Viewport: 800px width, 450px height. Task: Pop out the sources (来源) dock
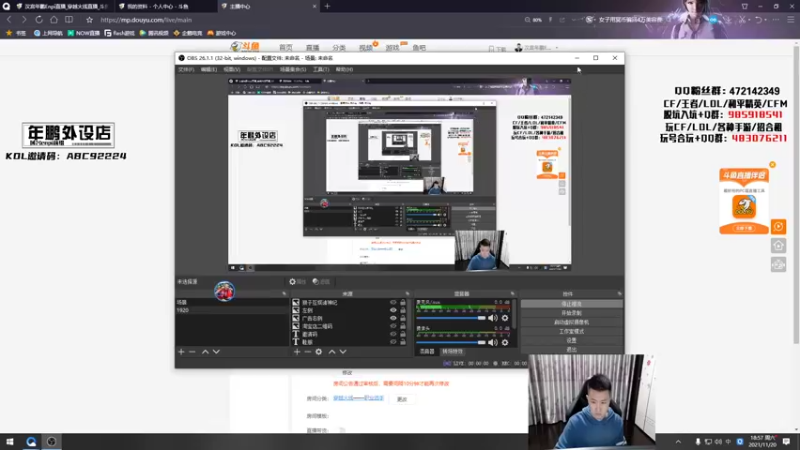click(407, 294)
